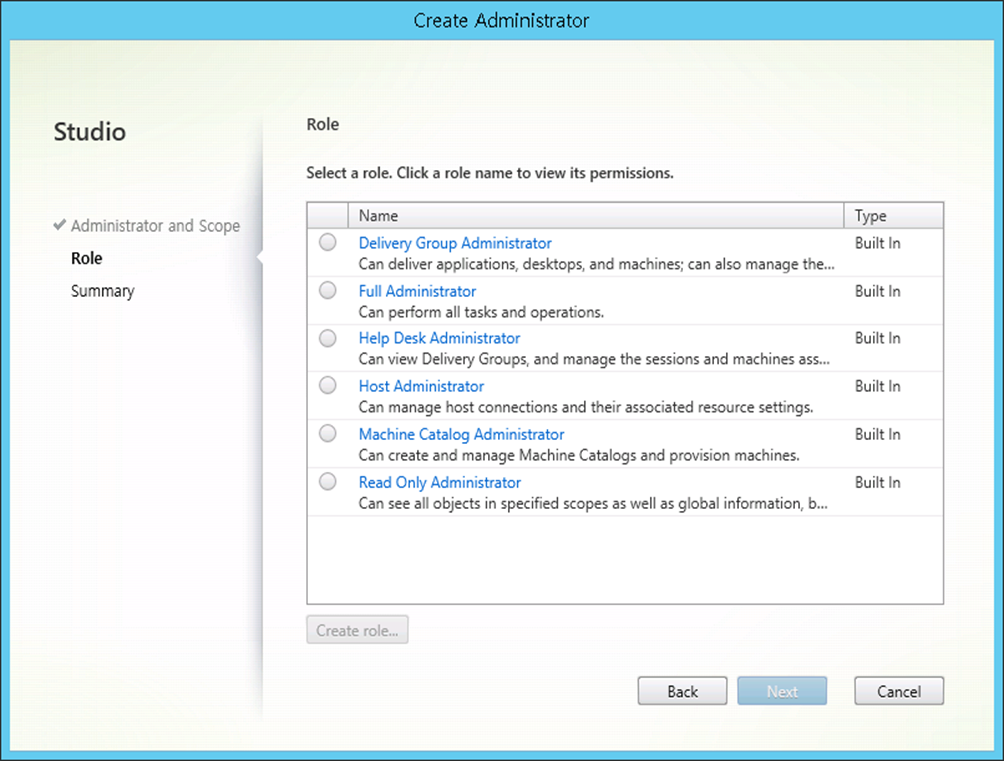View Full Administrator role permissions link
1004x761 pixels.
click(417, 291)
